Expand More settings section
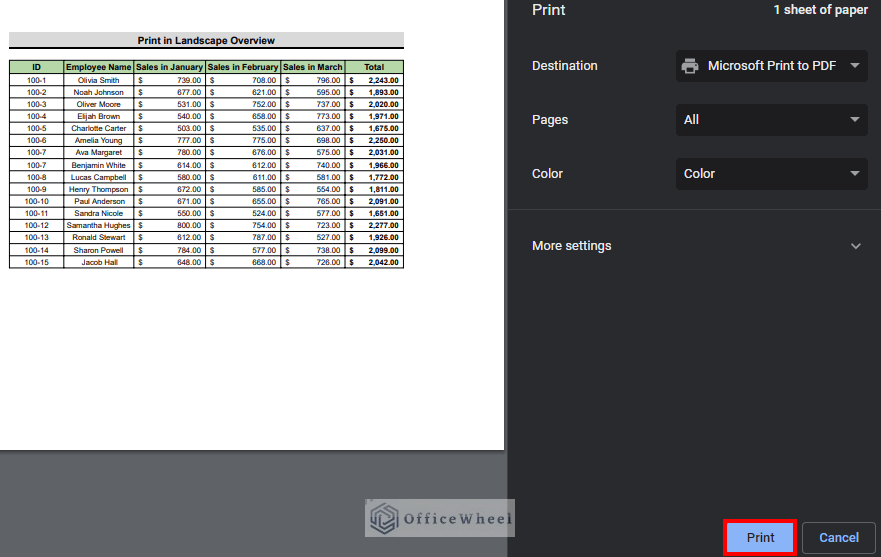 pos(696,246)
